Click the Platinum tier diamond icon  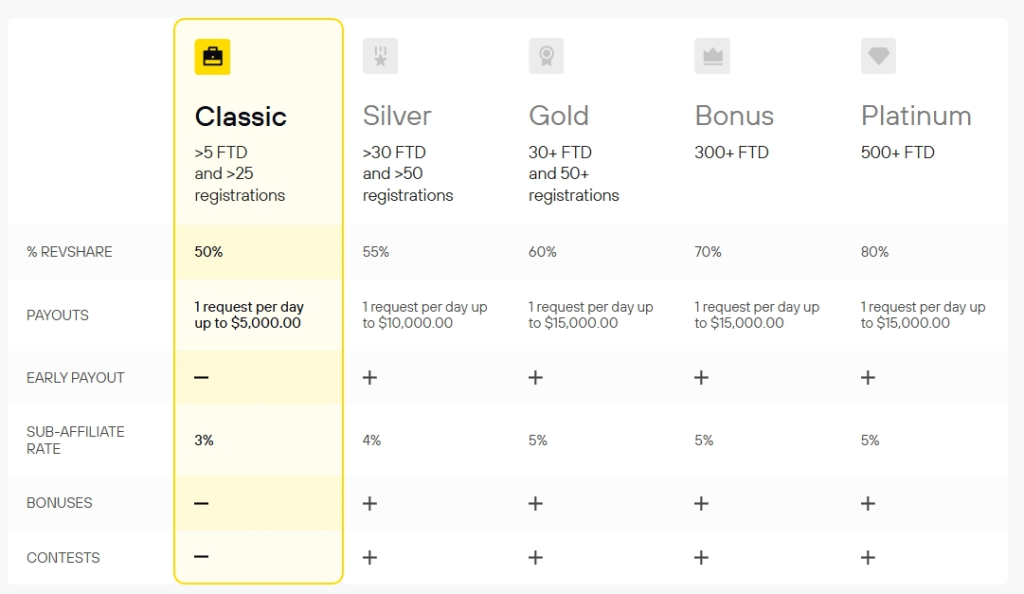pos(878,56)
